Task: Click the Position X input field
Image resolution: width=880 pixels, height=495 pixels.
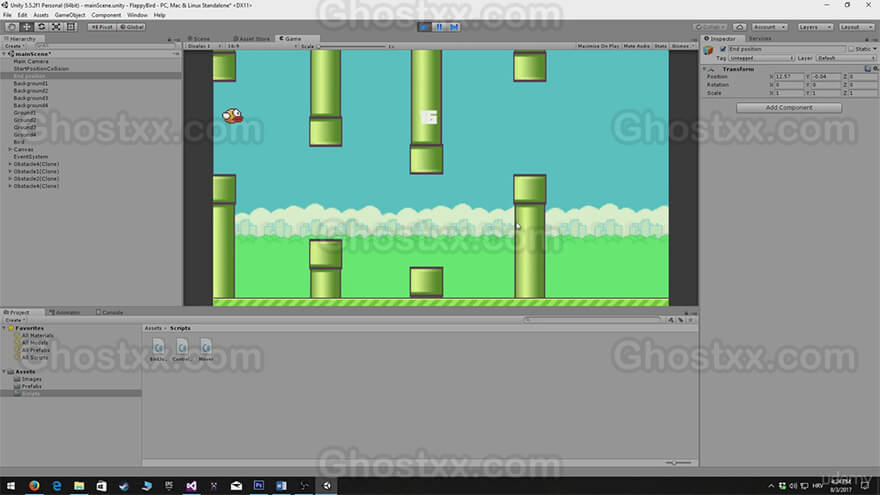Action: click(x=789, y=76)
